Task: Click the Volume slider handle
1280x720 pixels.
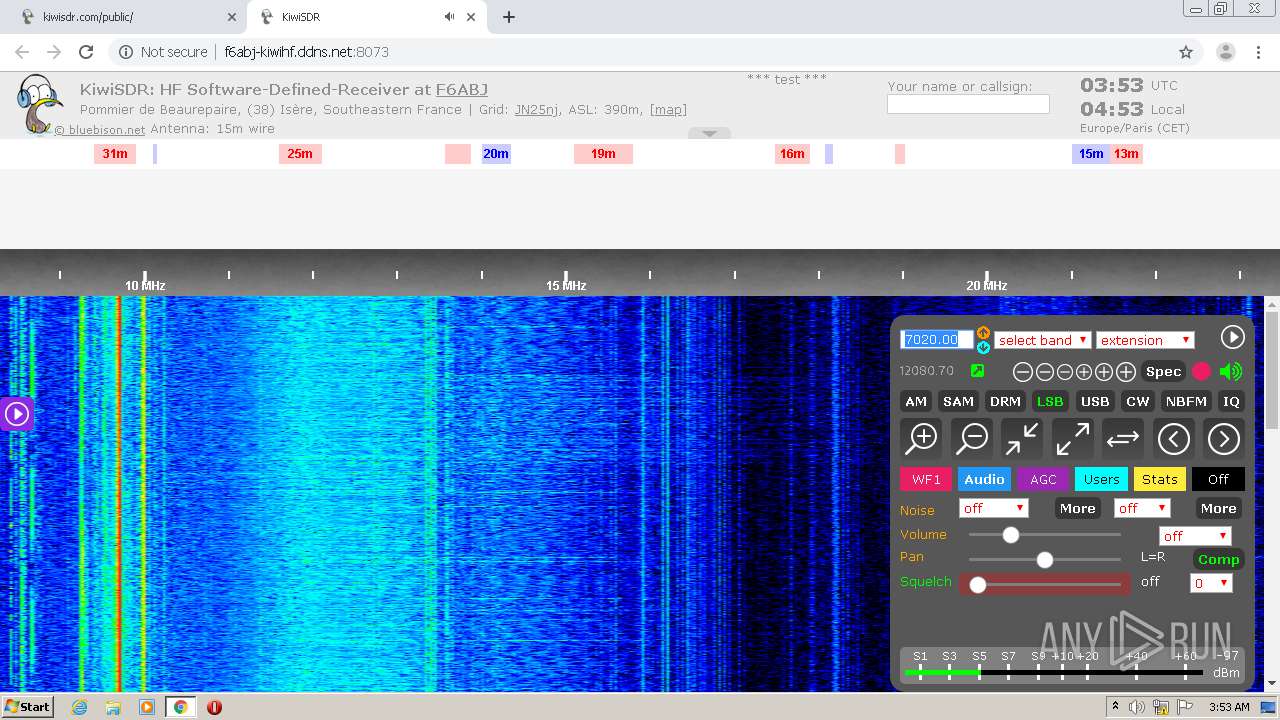Action: (1011, 535)
